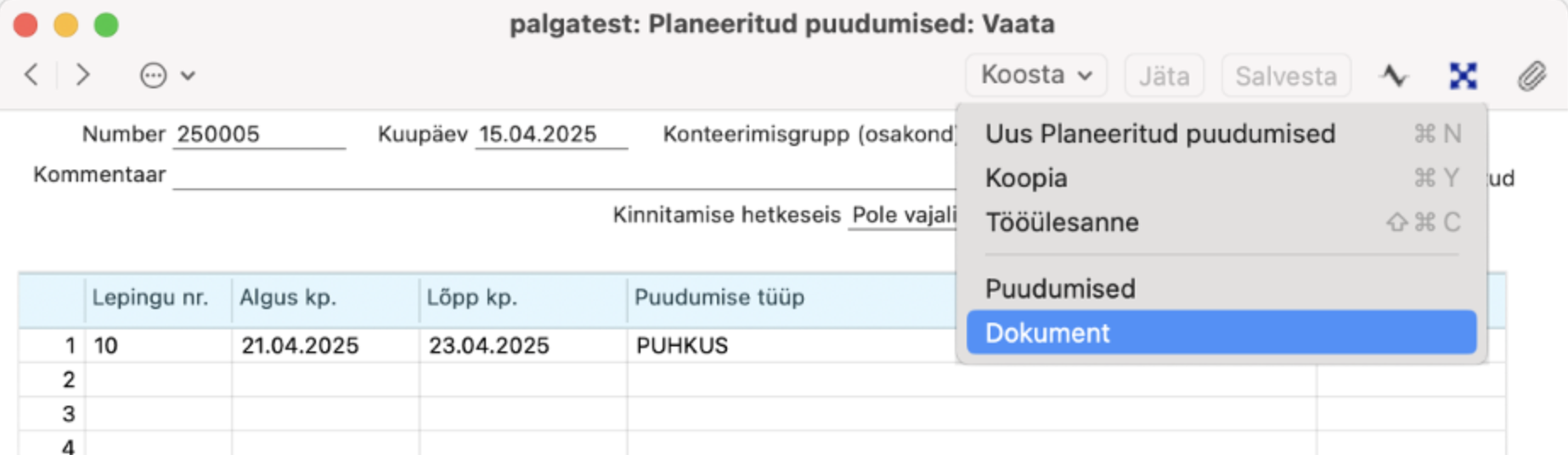Click the activity waveform icon

point(1394,76)
